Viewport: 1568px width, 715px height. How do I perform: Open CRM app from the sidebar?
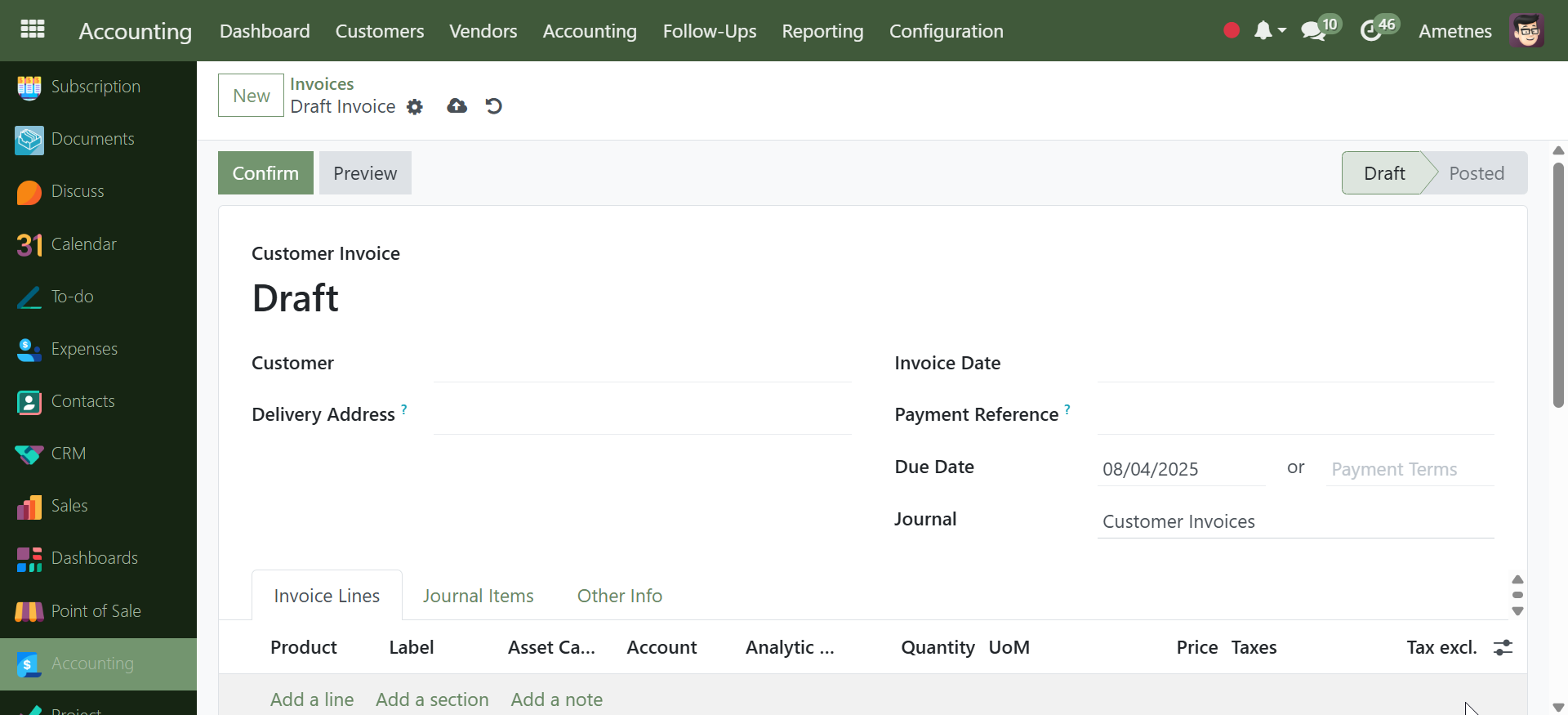point(69,454)
